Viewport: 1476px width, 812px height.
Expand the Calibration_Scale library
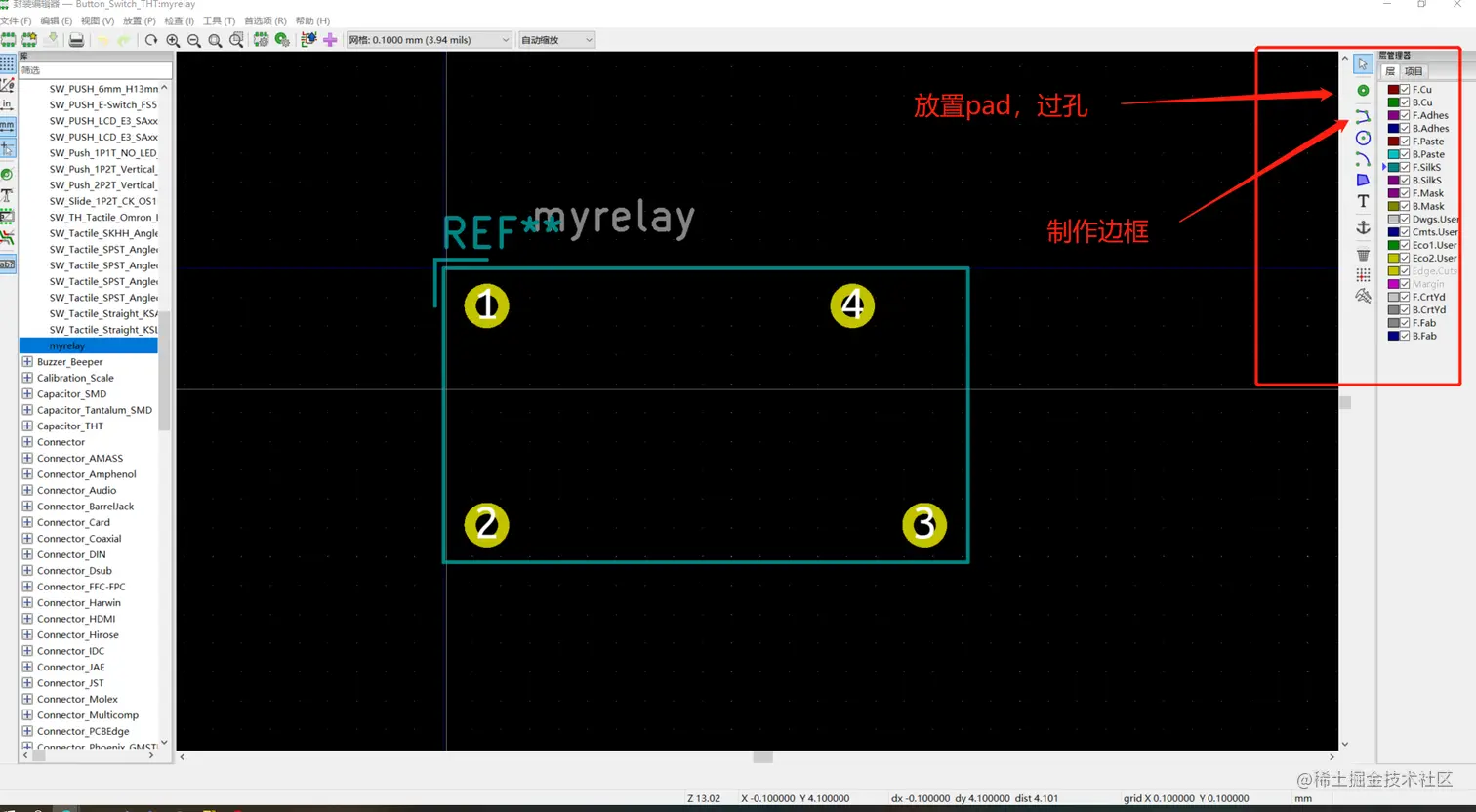coord(27,379)
